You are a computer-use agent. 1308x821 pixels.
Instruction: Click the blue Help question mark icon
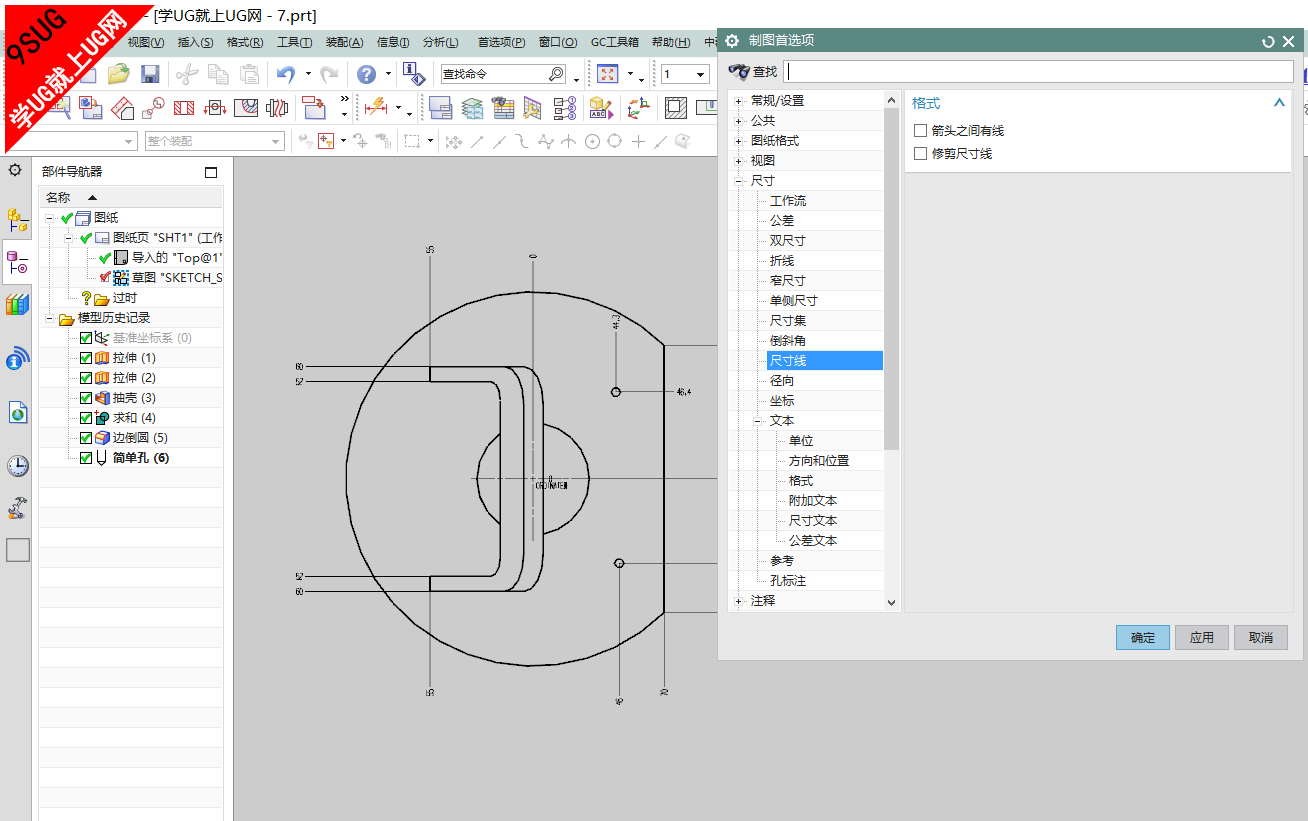click(x=367, y=74)
